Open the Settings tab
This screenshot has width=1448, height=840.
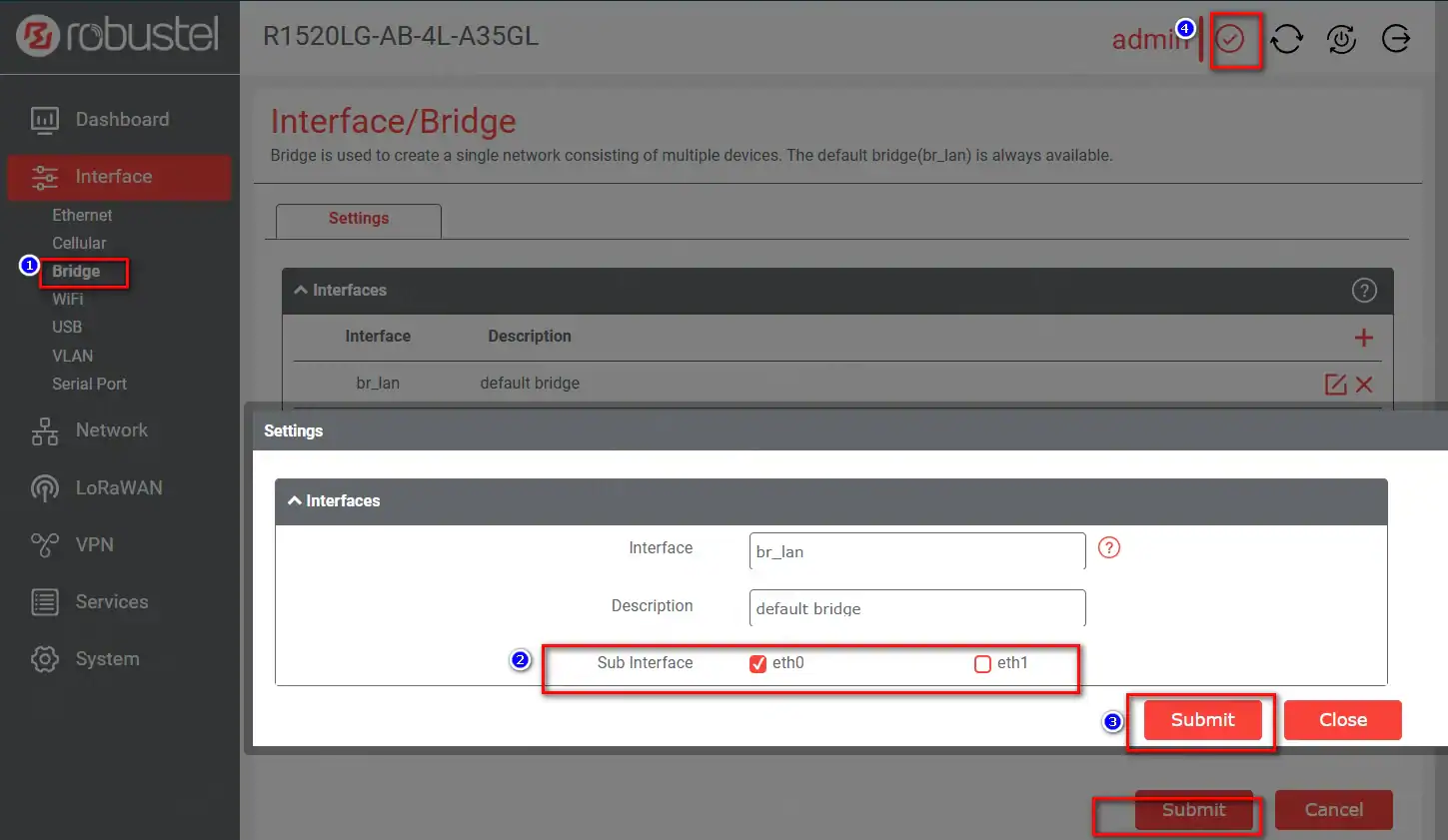pyautogui.click(x=358, y=219)
